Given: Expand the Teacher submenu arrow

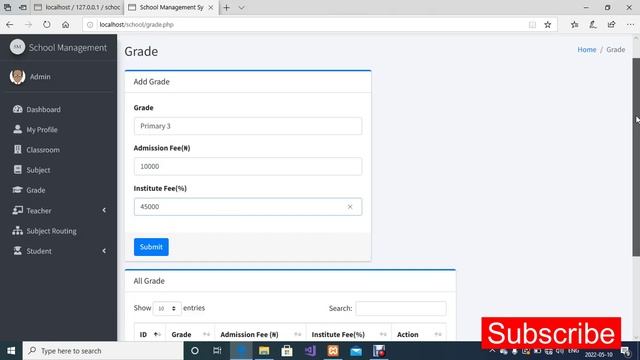Looking at the screenshot, I should pyautogui.click(x=104, y=210).
